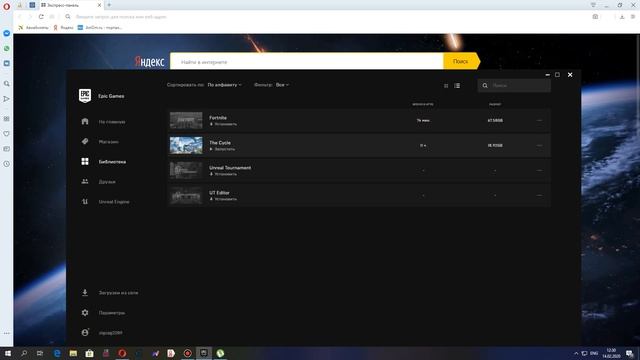Switch library to list view
The image size is (640, 360).
click(457, 86)
